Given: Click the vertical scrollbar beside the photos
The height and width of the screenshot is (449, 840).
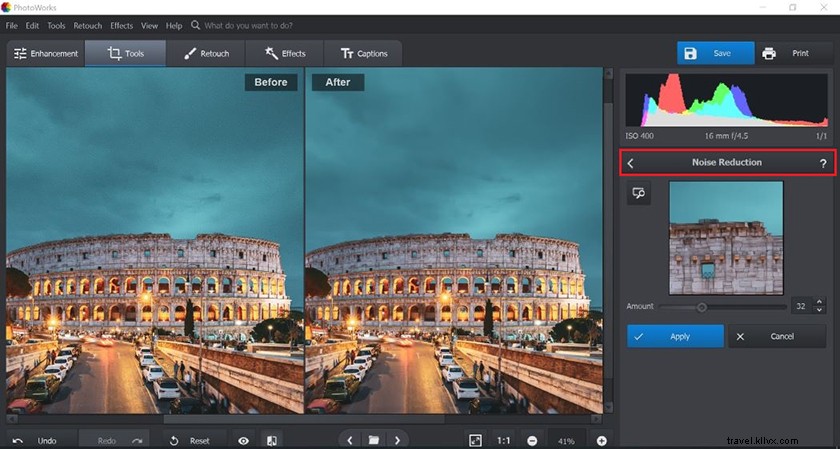Looking at the screenshot, I should [609, 240].
